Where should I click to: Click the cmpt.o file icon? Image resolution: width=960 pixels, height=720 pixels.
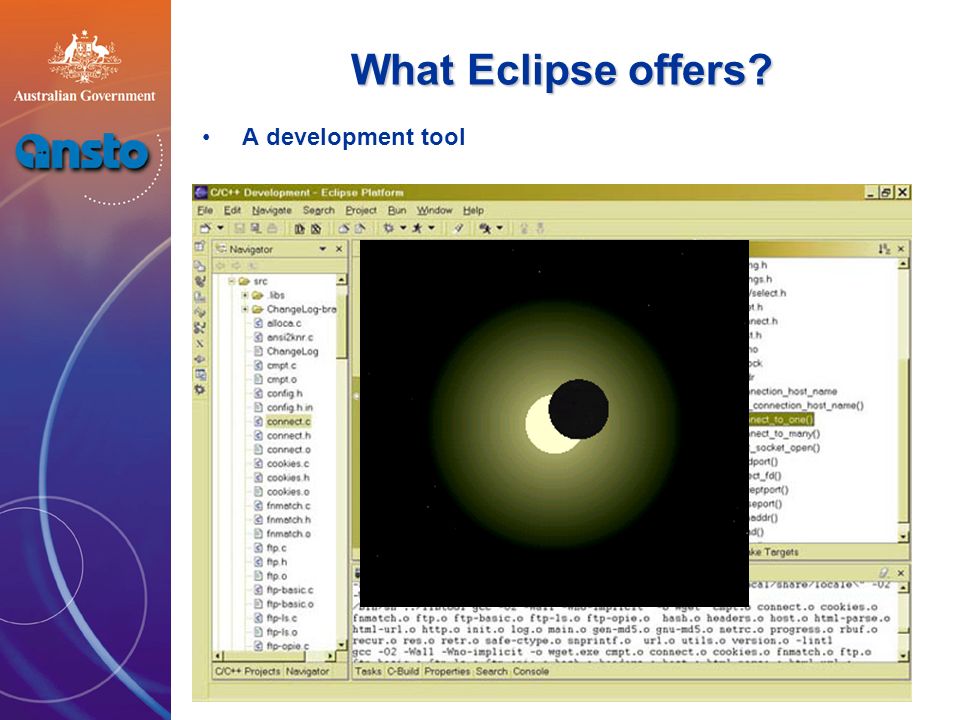(258, 380)
